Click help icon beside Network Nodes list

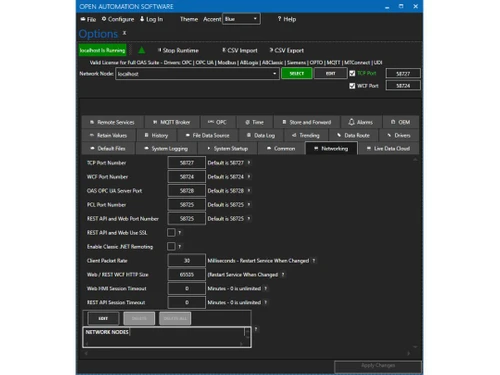[x=256, y=329]
